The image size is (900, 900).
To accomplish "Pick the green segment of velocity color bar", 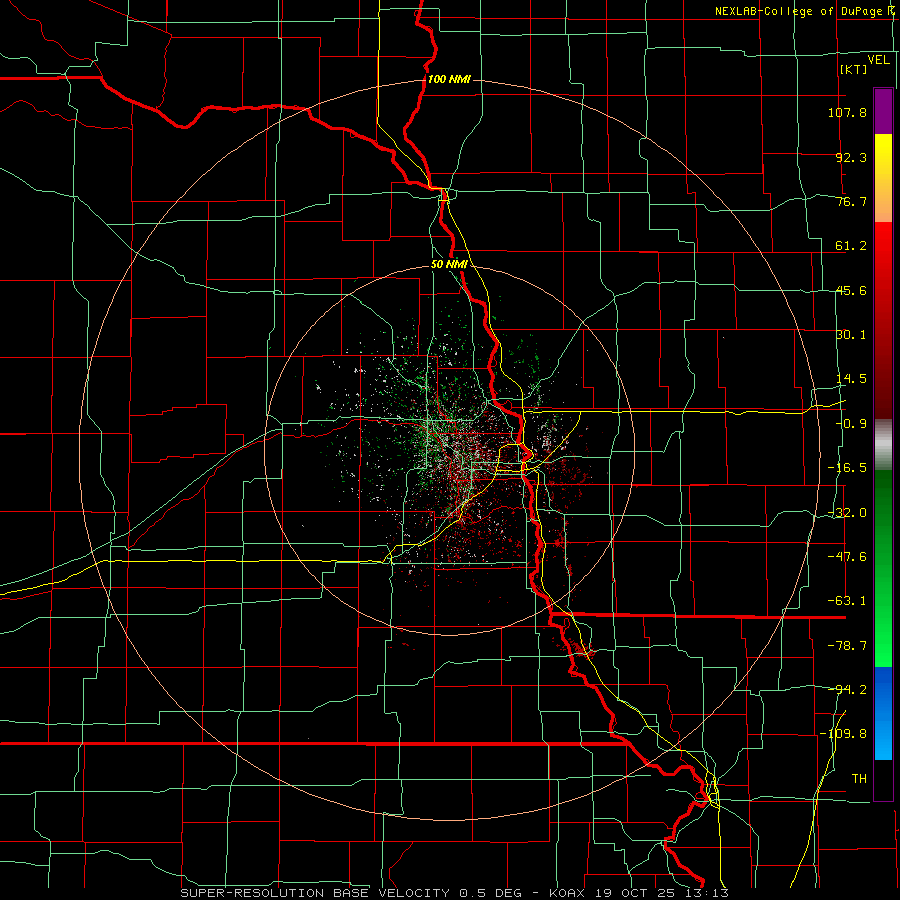I will click(x=883, y=568).
